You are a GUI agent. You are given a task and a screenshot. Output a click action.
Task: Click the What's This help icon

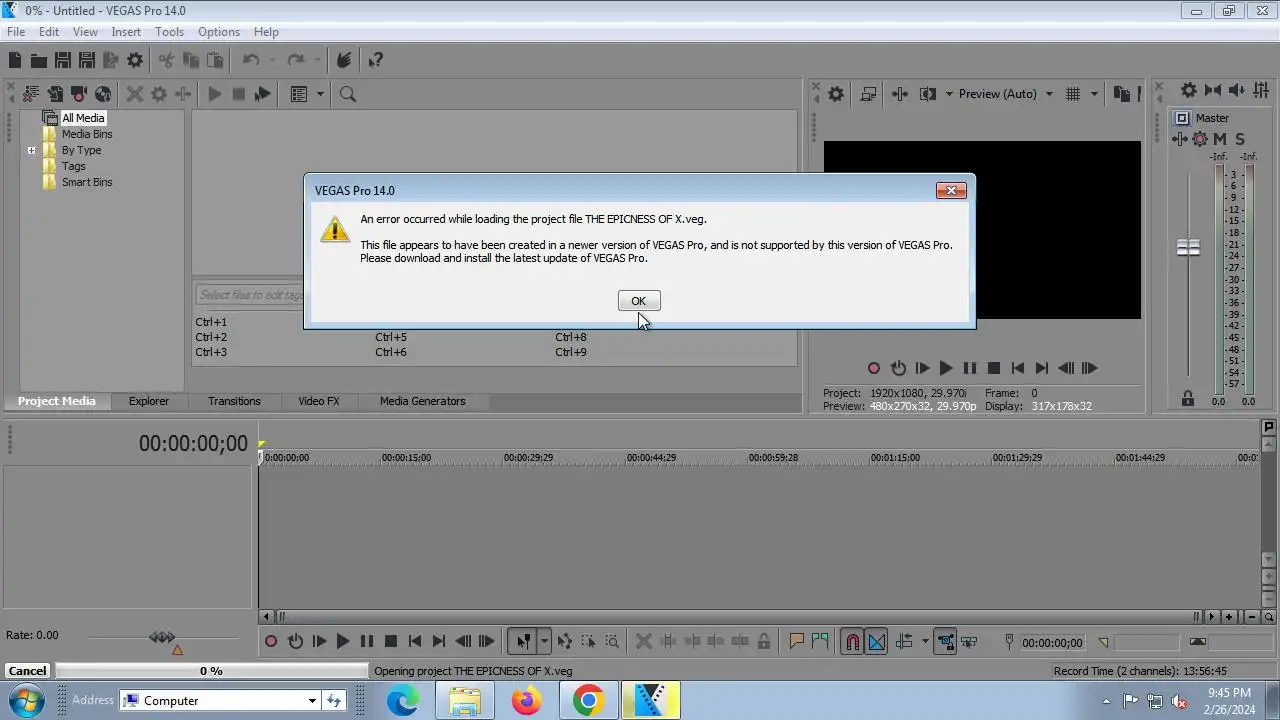click(375, 61)
